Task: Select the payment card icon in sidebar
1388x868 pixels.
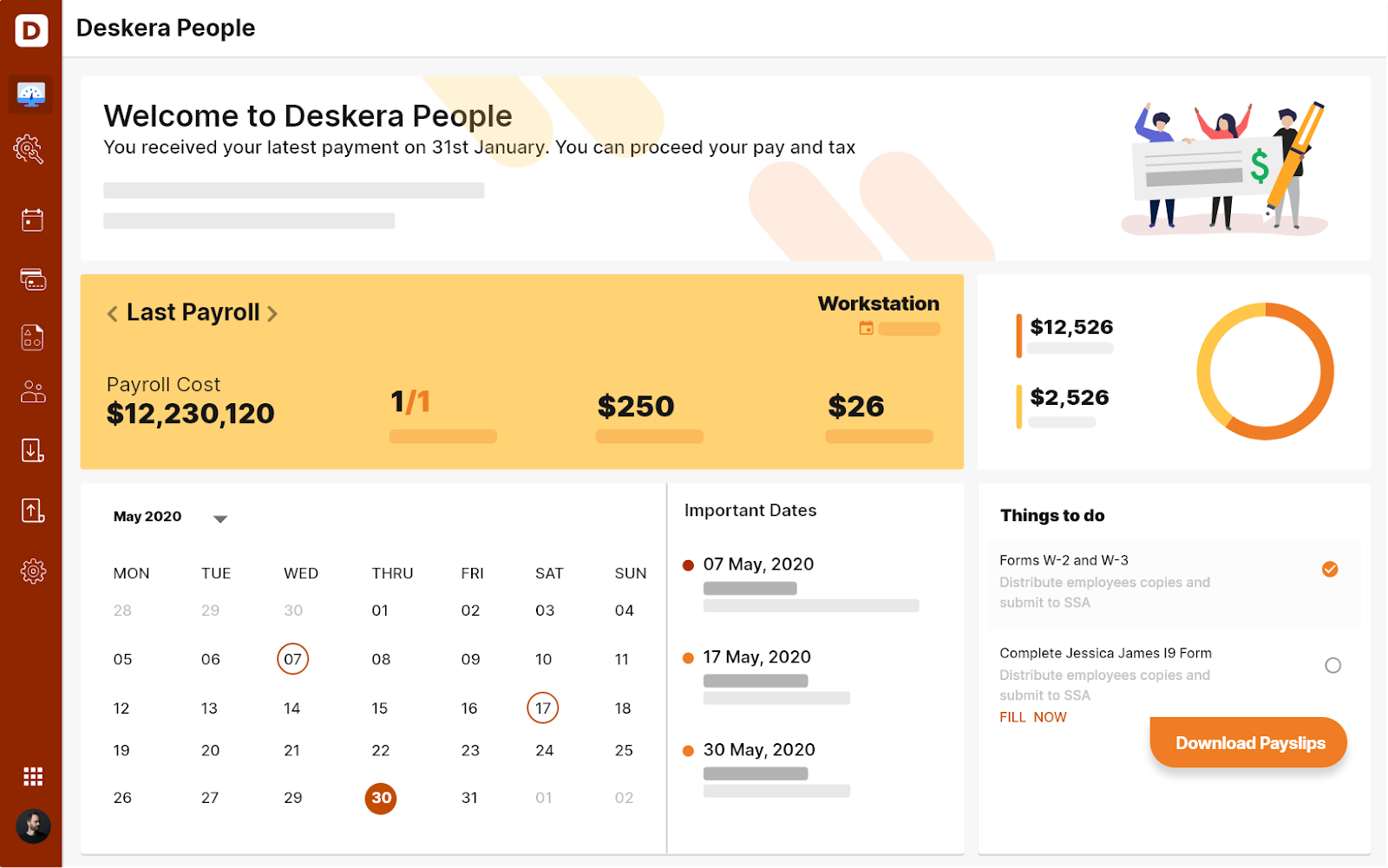Action: point(32,279)
